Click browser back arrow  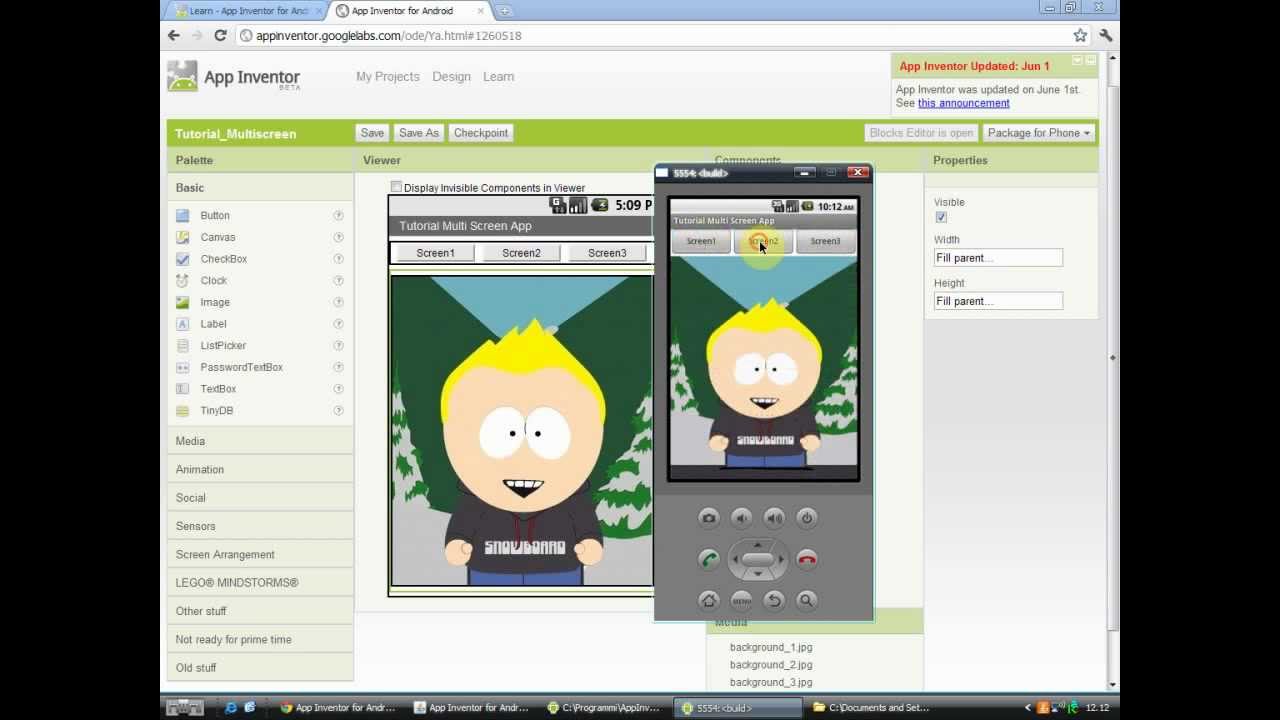tap(174, 35)
